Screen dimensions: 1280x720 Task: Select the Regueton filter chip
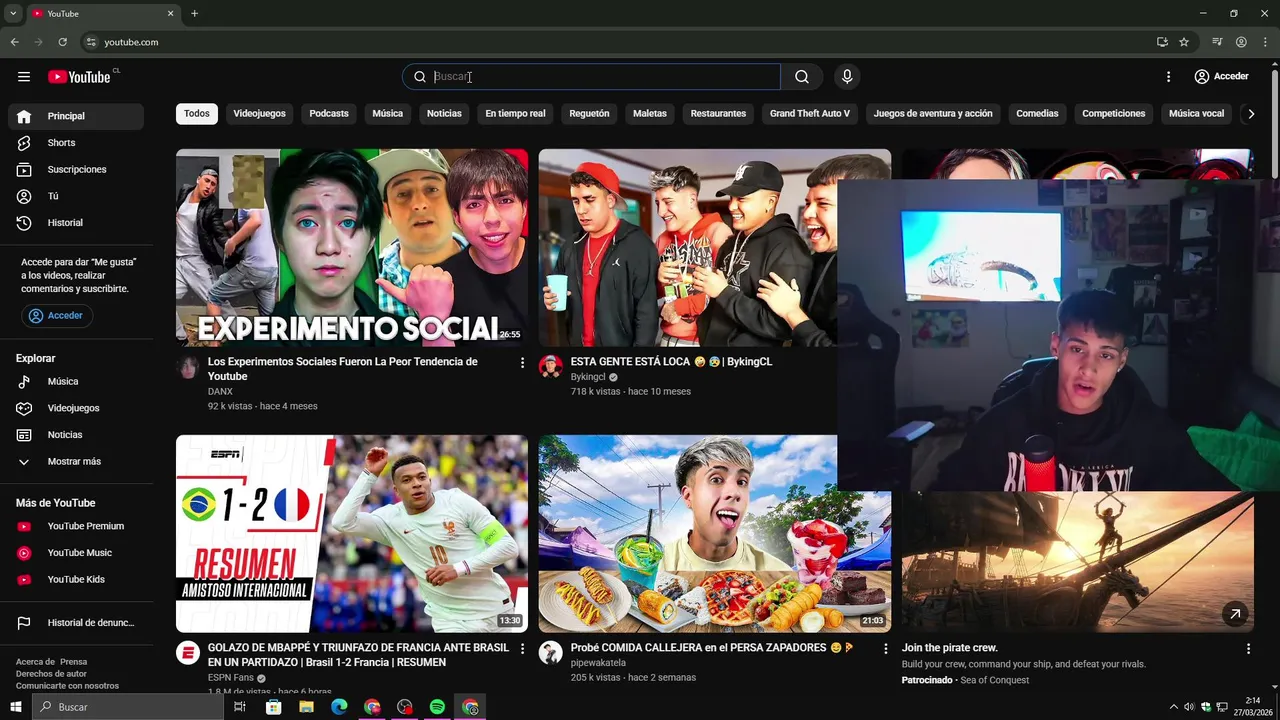pyautogui.click(x=589, y=114)
